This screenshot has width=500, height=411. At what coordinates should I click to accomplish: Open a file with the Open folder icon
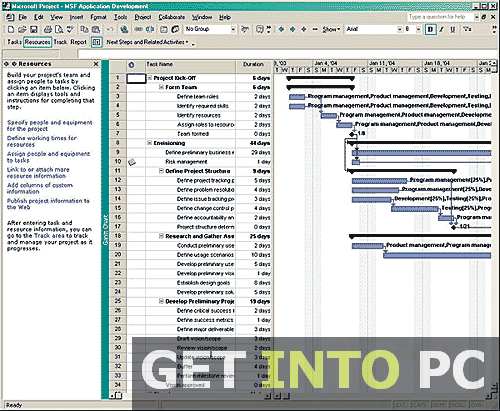click(22, 29)
